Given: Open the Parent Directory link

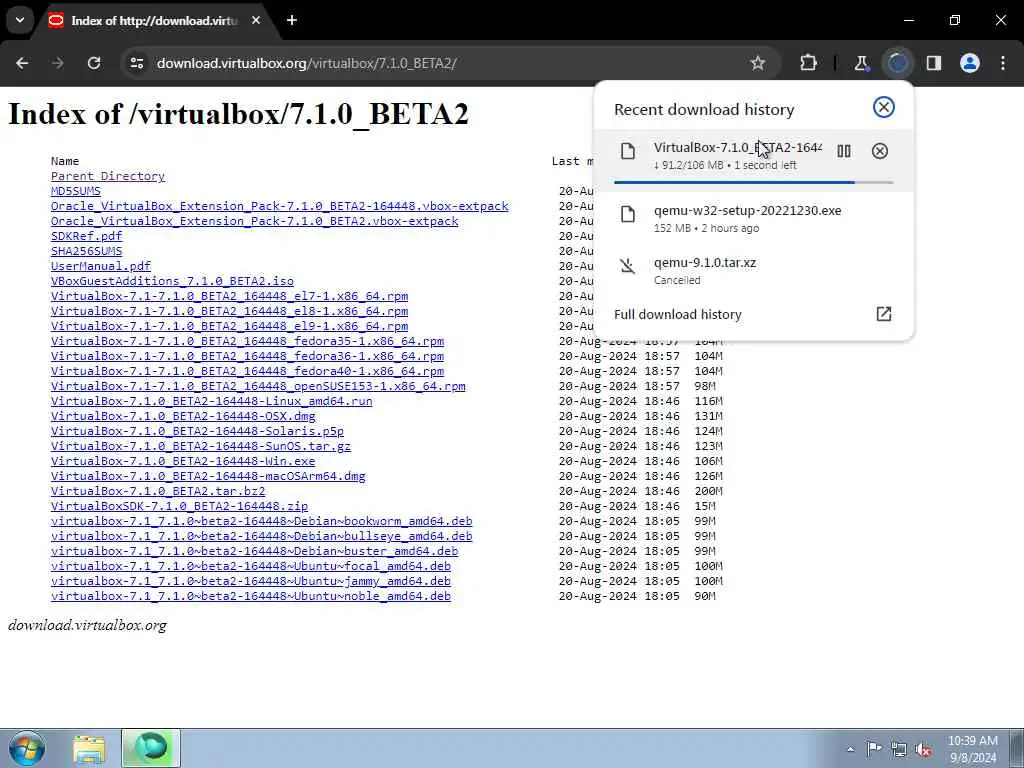Looking at the screenshot, I should pyautogui.click(x=108, y=176).
